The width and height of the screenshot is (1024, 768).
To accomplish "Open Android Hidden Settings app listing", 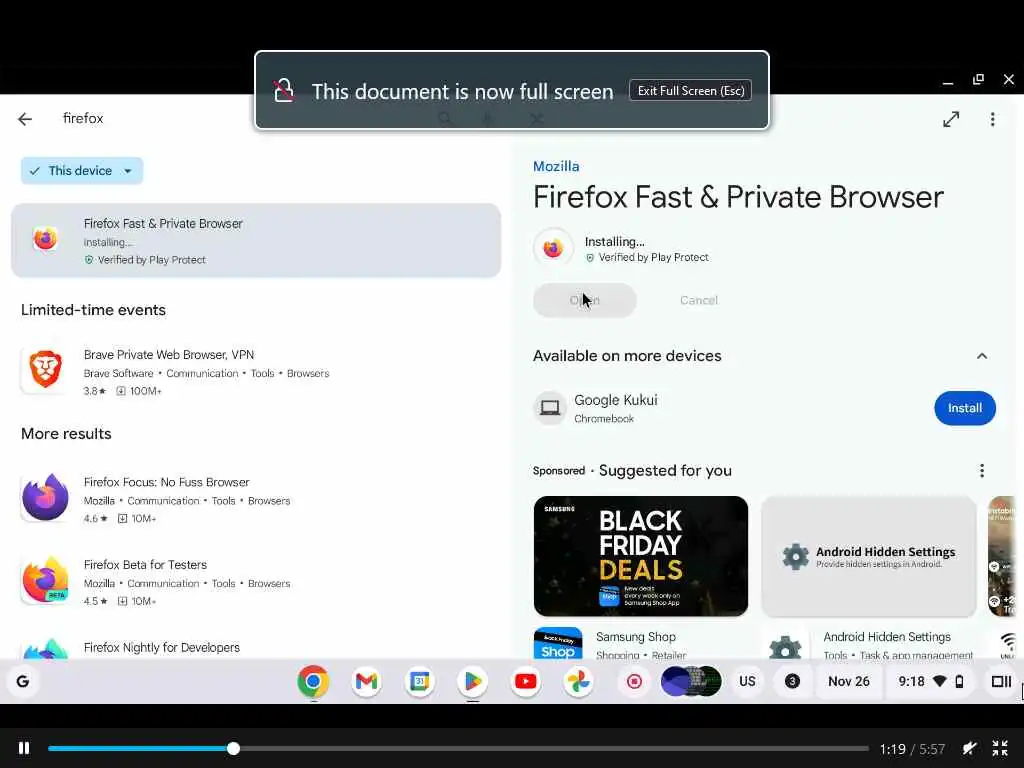I will coord(869,644).
